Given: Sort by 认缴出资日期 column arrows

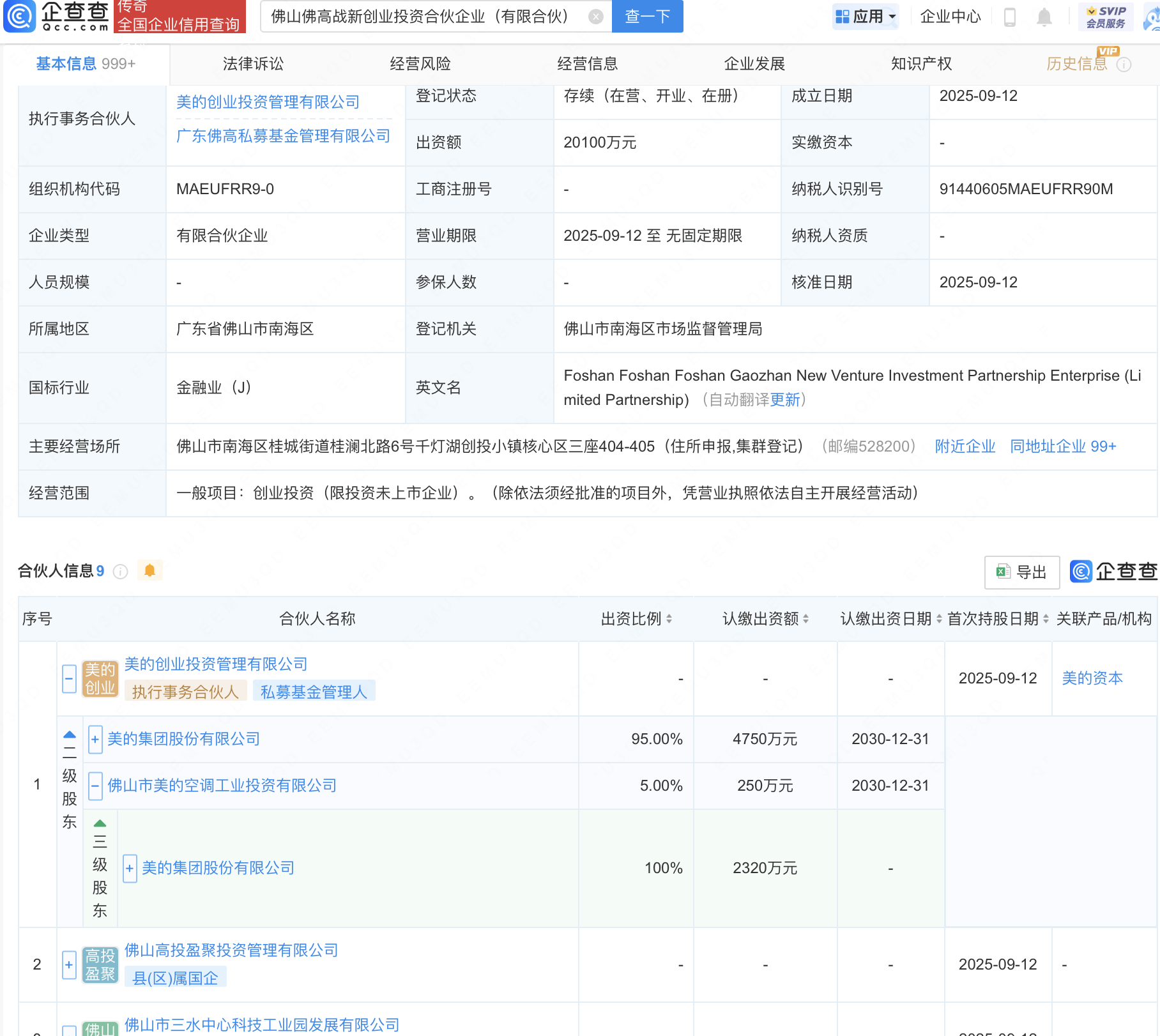Looking at the screenshot, I should point(939,618).
